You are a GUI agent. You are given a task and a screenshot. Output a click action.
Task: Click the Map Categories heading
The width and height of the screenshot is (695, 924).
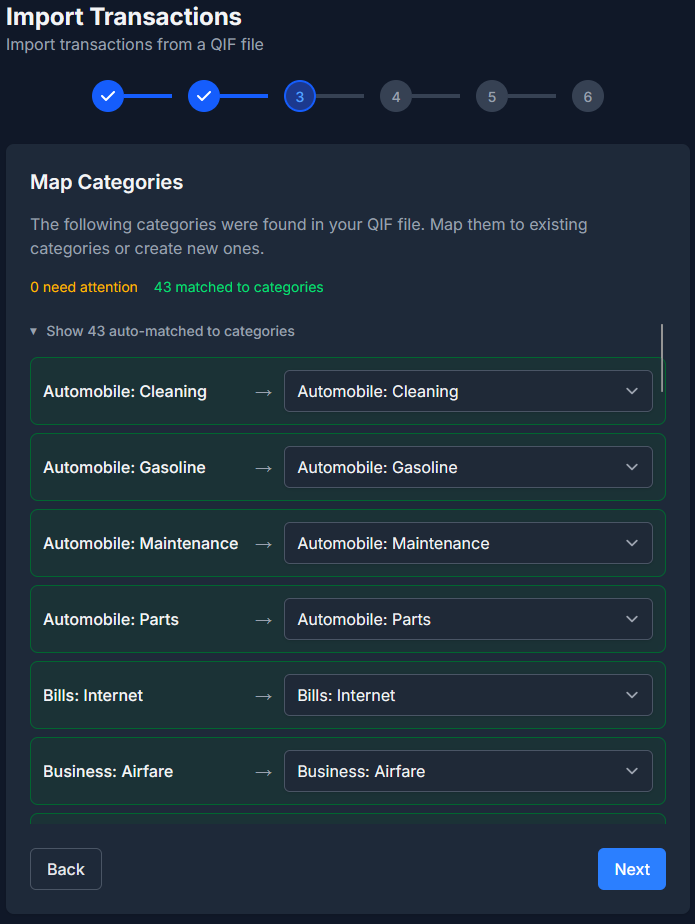coord(107,182)
